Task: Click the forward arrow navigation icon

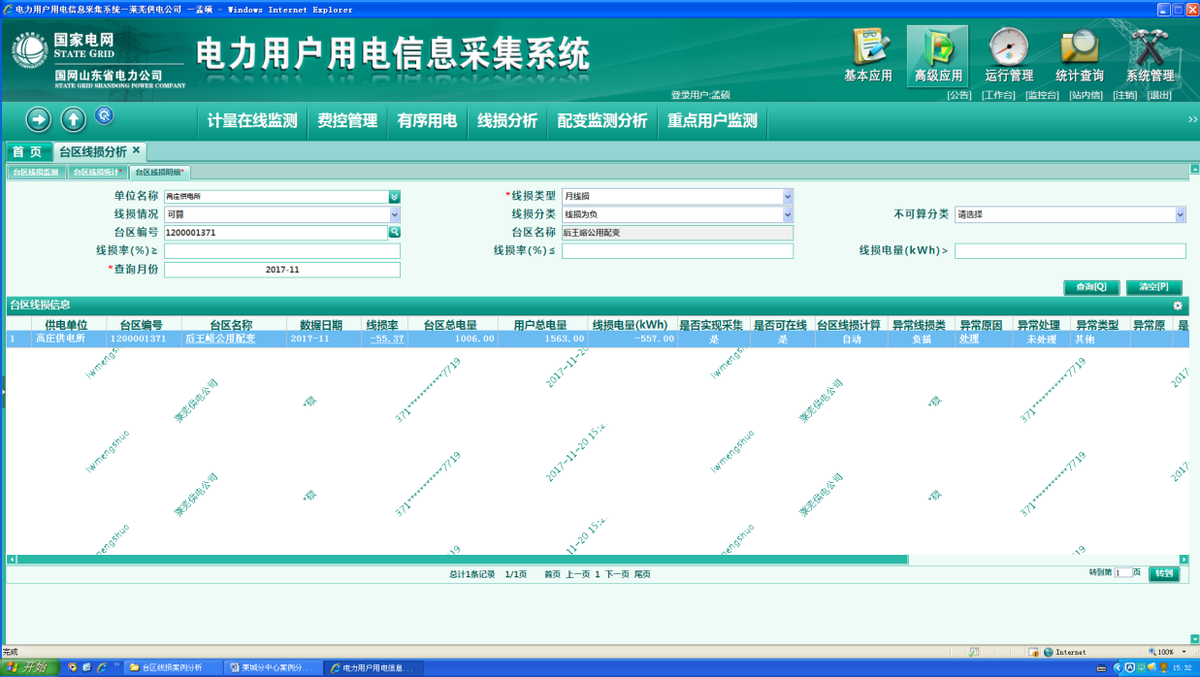Action: (x=38, y=120)
